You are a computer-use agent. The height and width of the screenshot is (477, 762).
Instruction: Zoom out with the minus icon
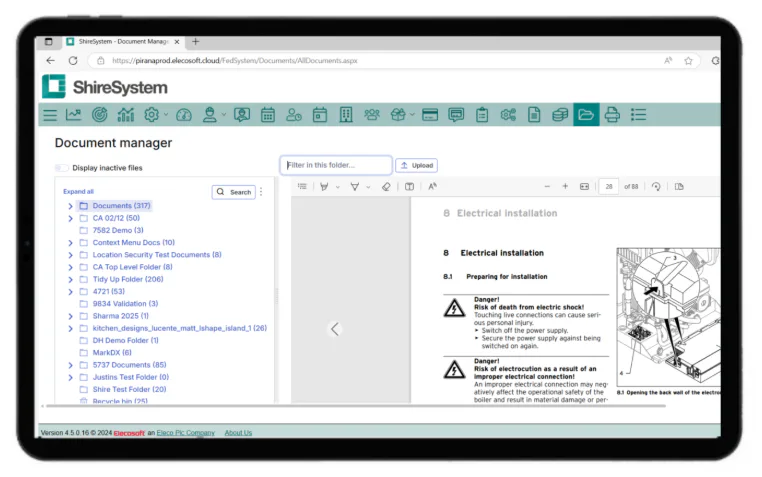pyautogui.click(x=547, y=187)
